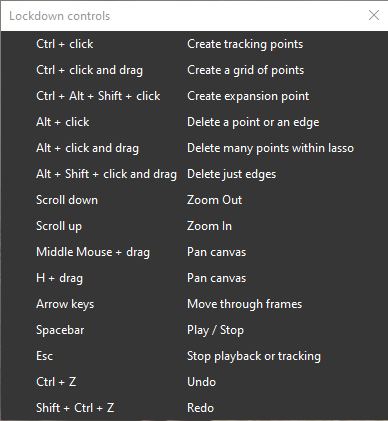This screenshot has height=421, width=388.
Task: Select 'Middle Mouse + drag' shortcut
Action: pyautogui.click(x=93, y=252)
